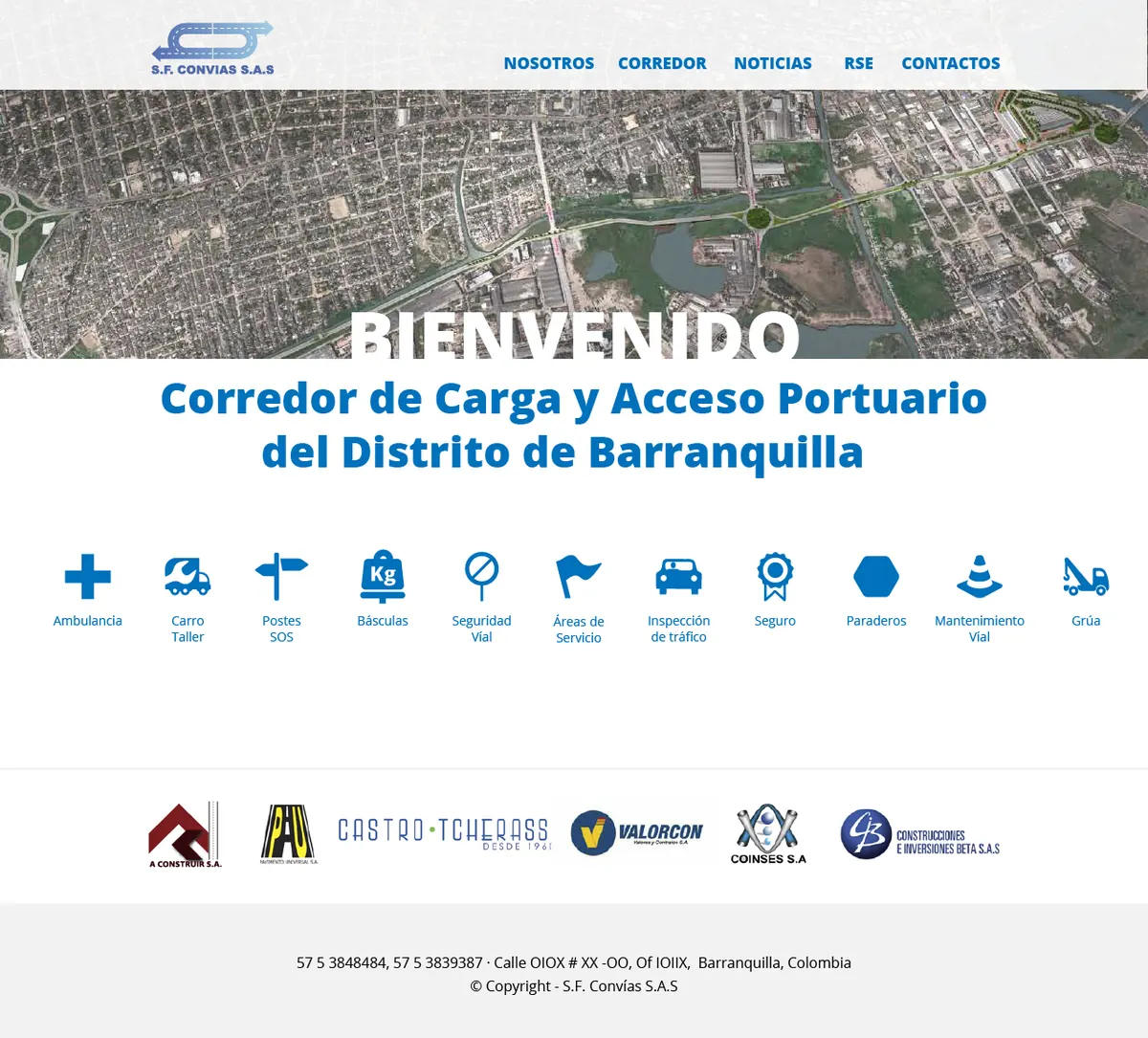This screenshot has width=1148, height=1038.
Task: Click the Grúa text label
Action: pos(1086,621)
